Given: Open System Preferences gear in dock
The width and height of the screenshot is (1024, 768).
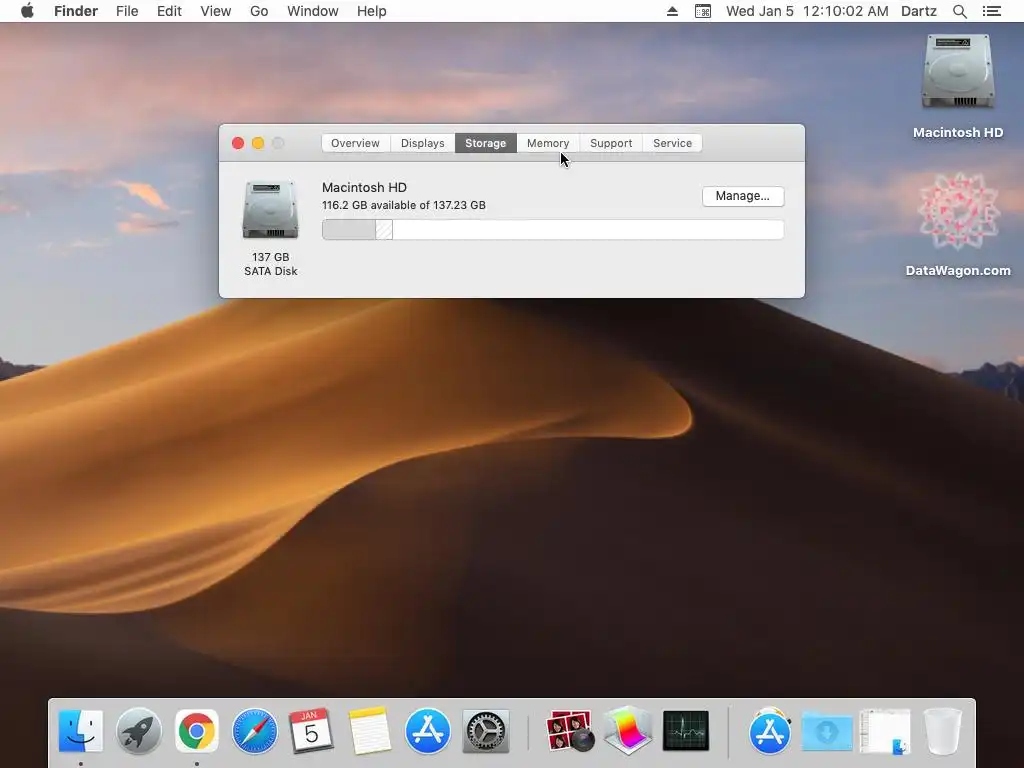Looking at the screenshot, I should (486, 731).
